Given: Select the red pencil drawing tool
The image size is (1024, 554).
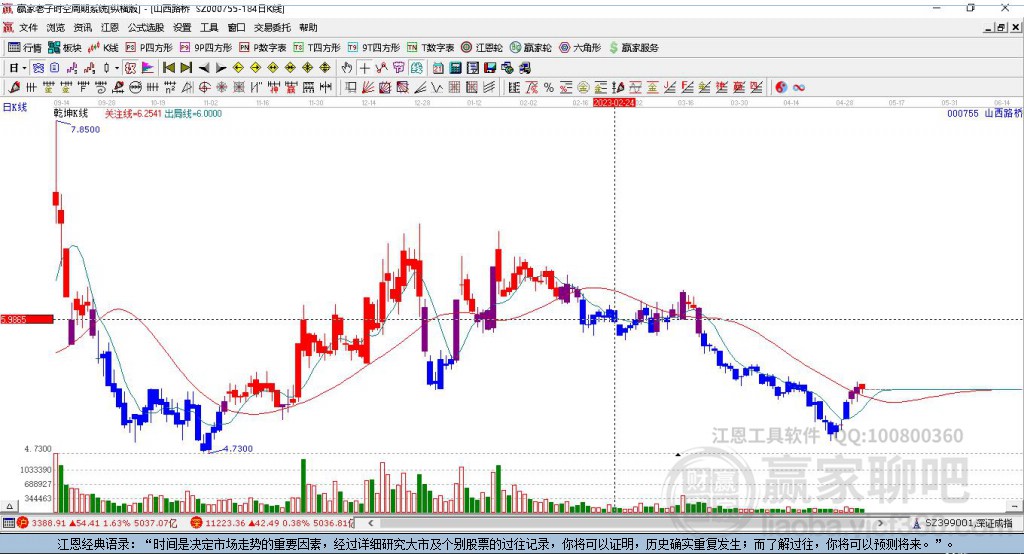Looking at the screenshot, I should coord(14,88).
